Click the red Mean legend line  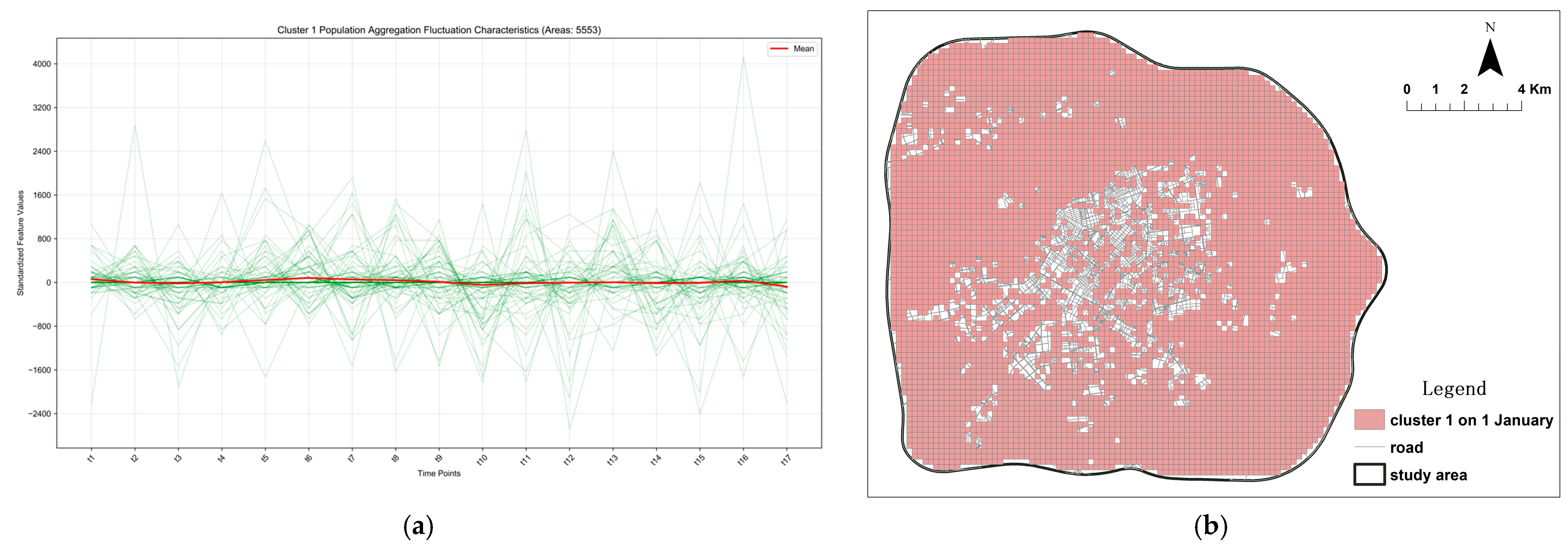(x=779, y=48)
